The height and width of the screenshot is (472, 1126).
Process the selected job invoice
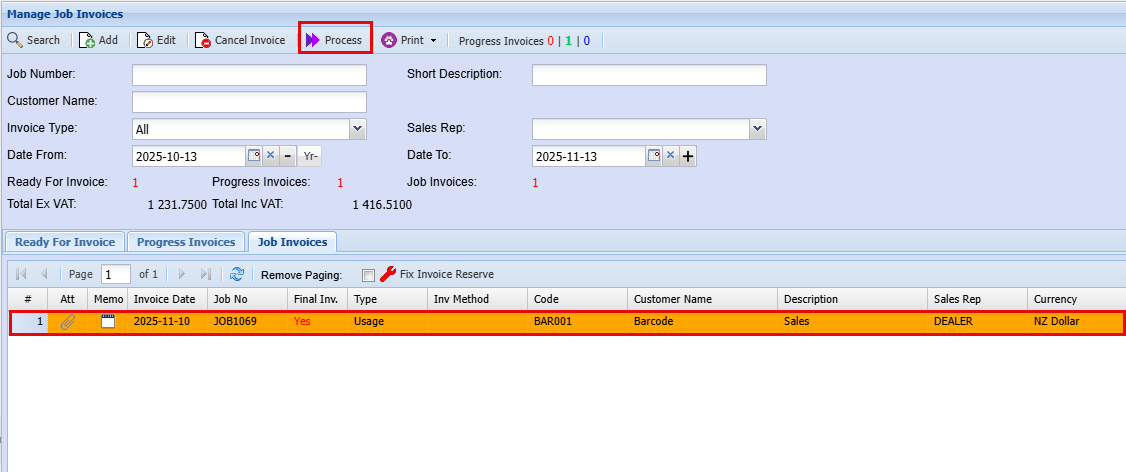pyautogui.click(x=335, y=40)
